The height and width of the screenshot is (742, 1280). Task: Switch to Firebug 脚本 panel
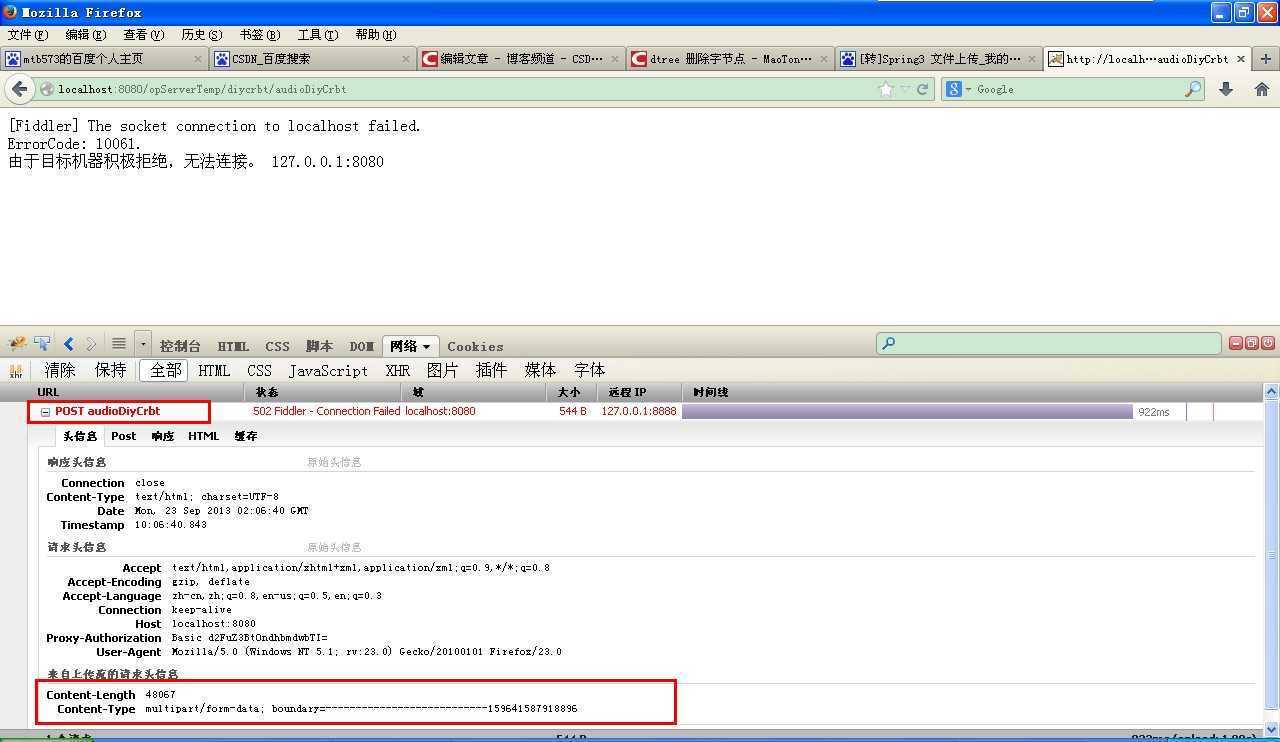pyautogui.click(x=319, y=346)
